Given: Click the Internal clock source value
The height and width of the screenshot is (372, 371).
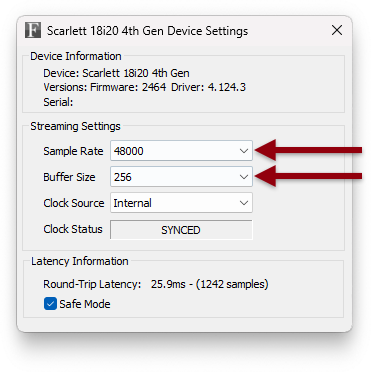Looking at the screenshot, I should point(133,203).
